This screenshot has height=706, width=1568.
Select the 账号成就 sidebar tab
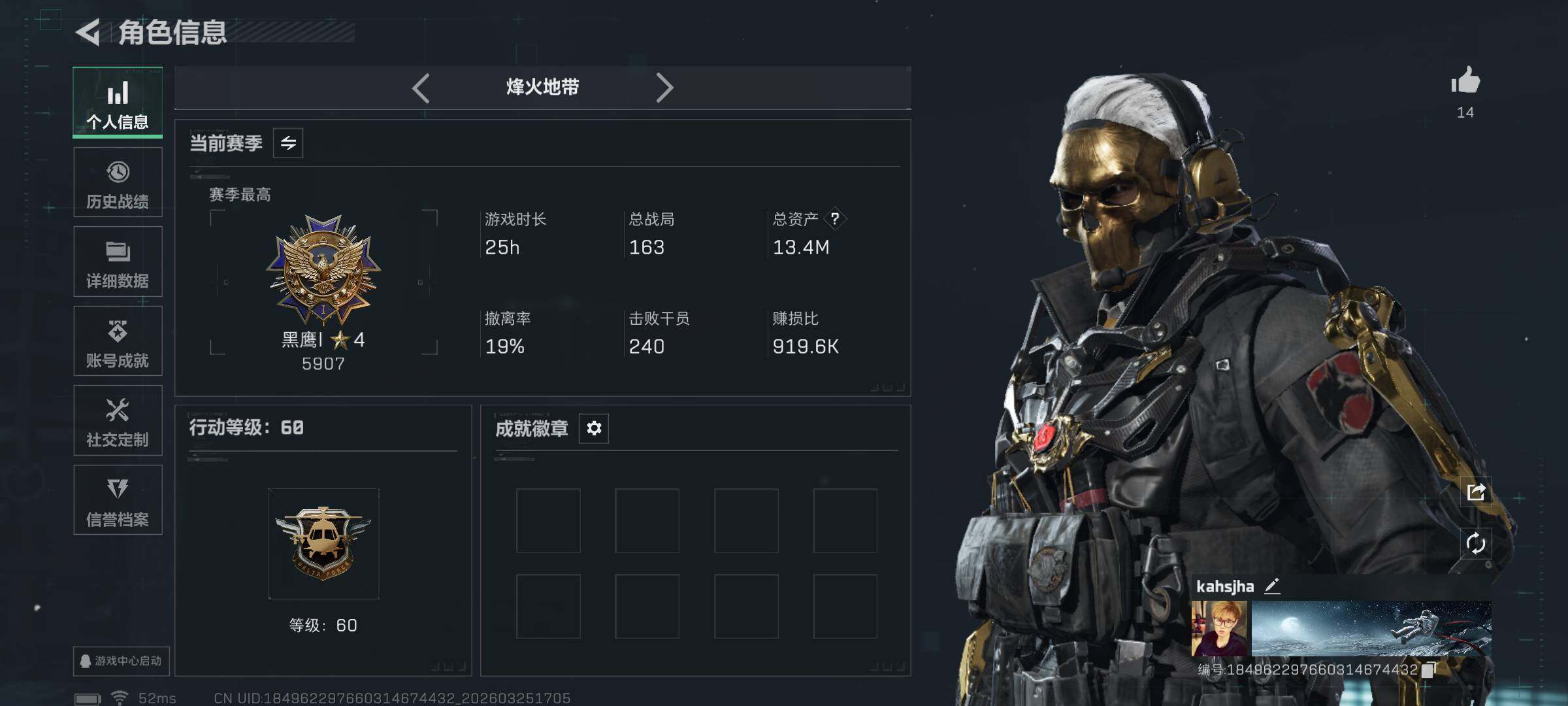(x=118, y=341)
